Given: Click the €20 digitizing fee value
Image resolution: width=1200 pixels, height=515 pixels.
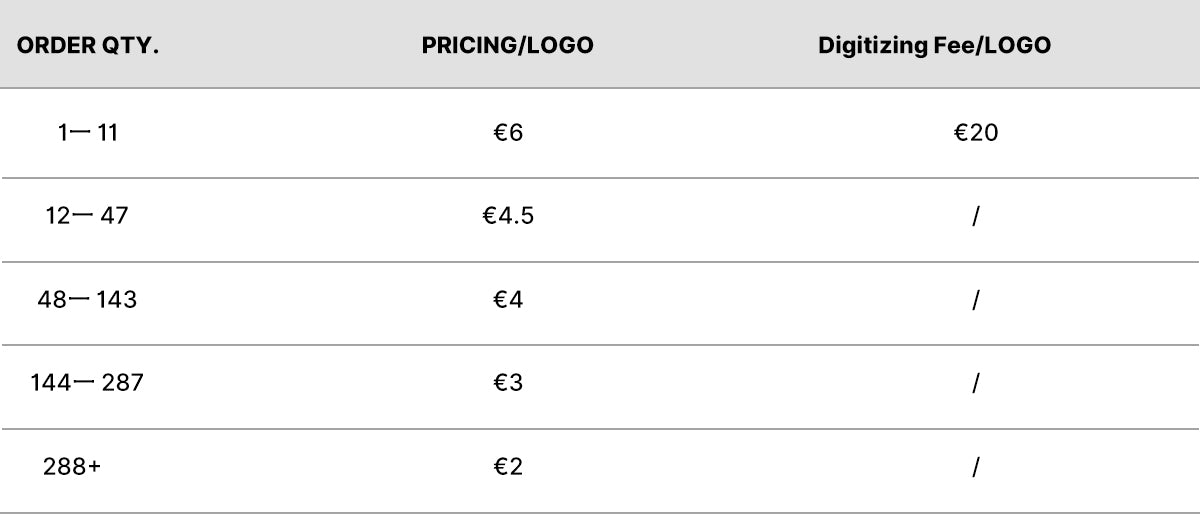Looking at the screenshot, I should pos(975,132).
